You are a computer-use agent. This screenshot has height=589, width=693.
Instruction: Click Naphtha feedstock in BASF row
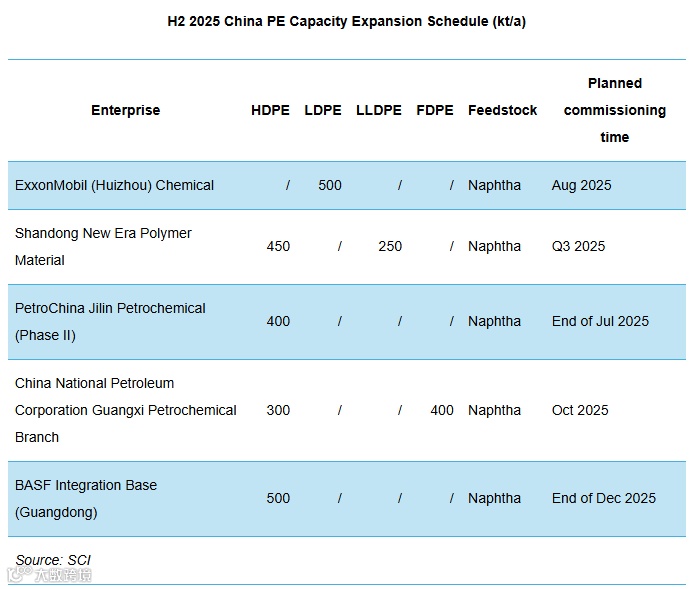(x=494, y=498)
